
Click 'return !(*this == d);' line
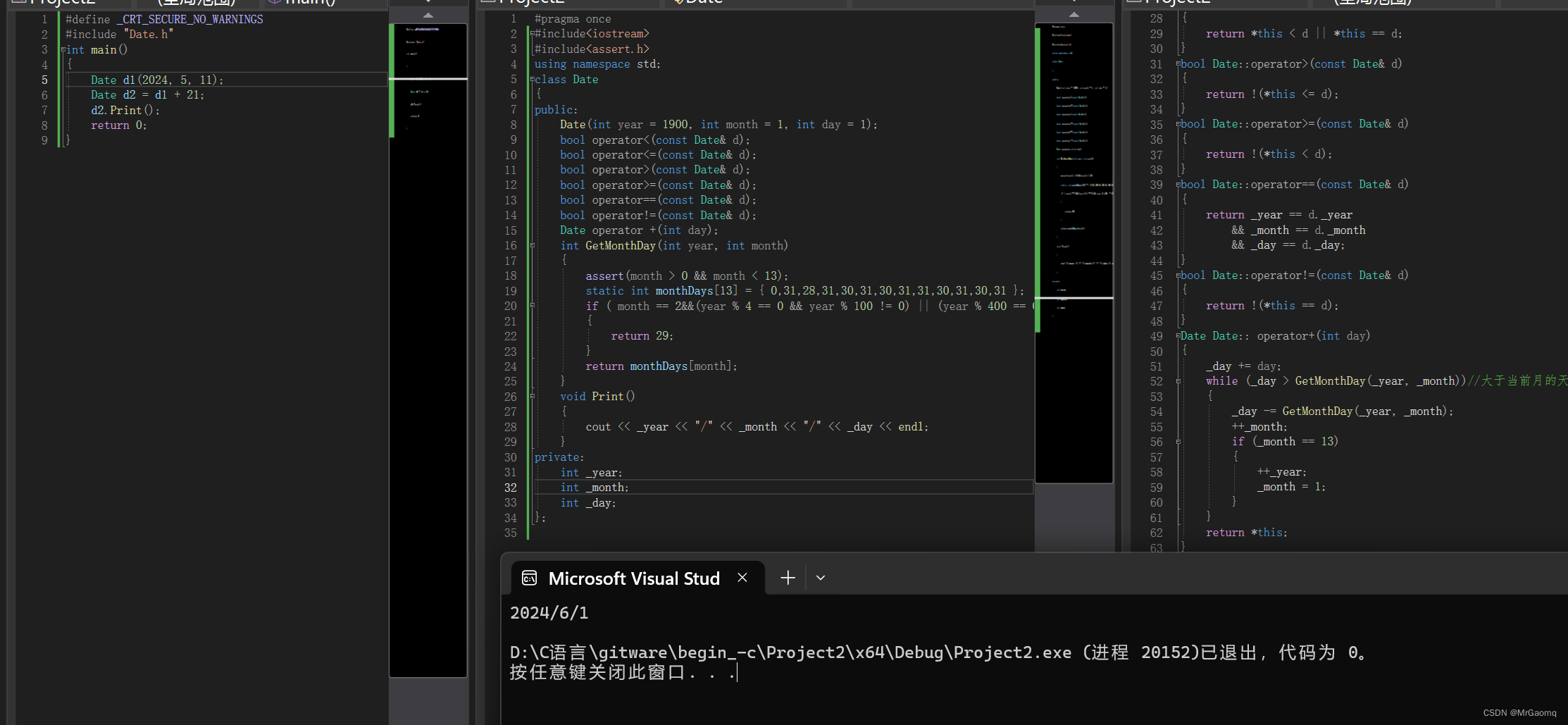(1272, 306)
